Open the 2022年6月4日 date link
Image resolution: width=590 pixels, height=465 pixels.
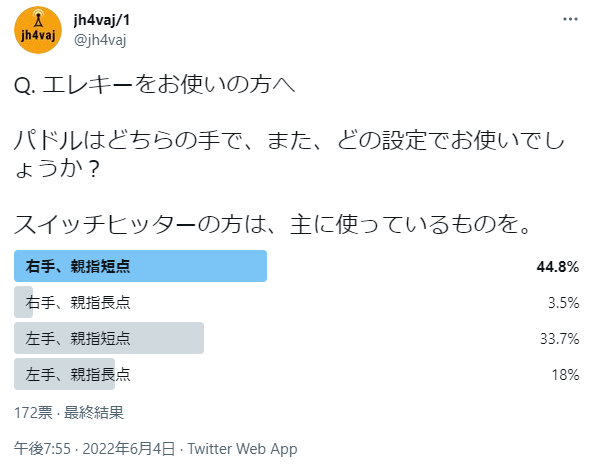click(129, 448)
